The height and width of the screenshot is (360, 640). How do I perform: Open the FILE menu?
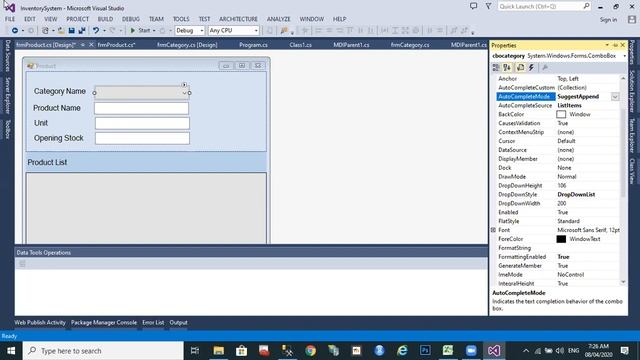click(x=10, y=19)
